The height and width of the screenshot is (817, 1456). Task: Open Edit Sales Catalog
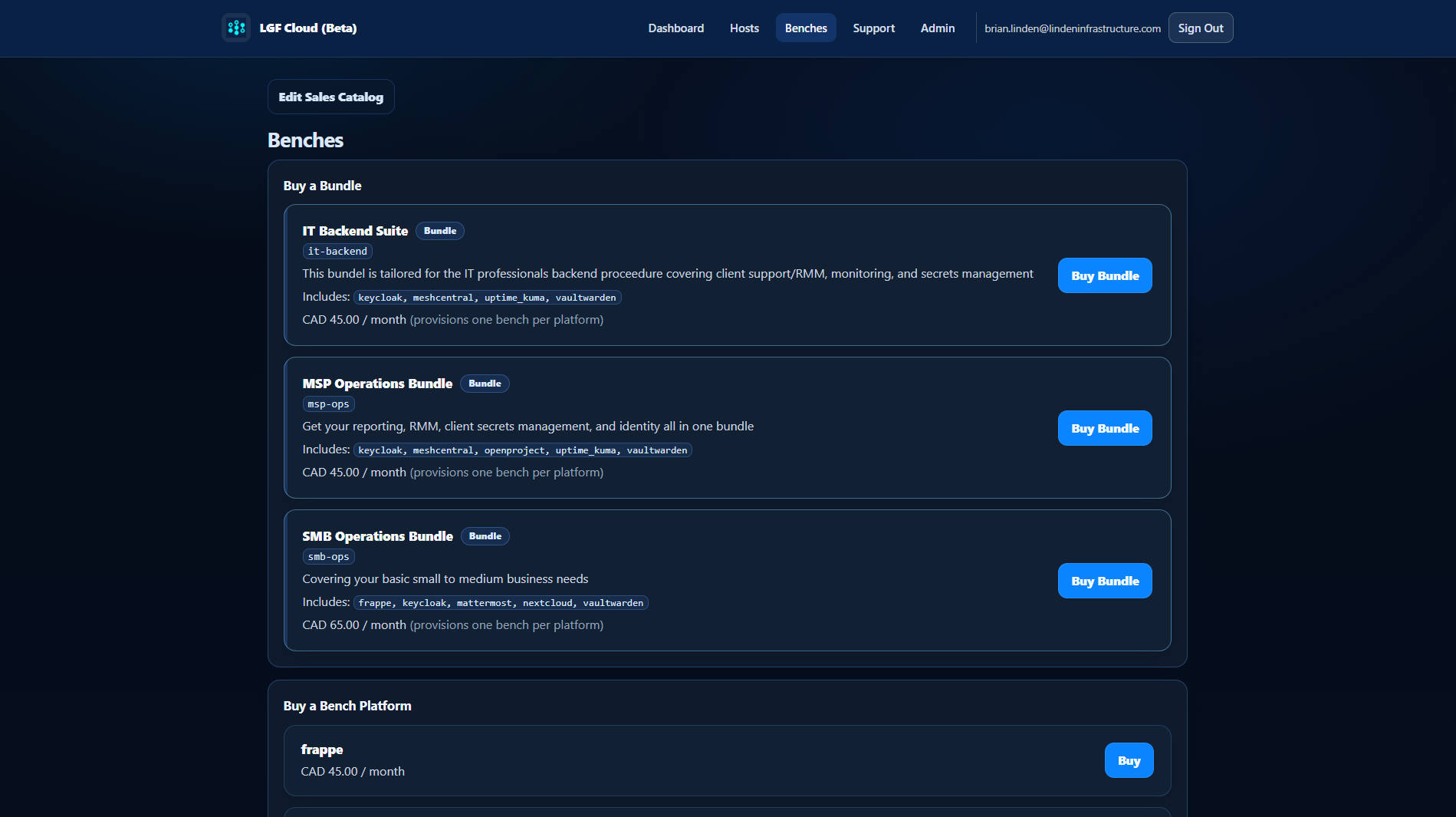coord(330,97)
